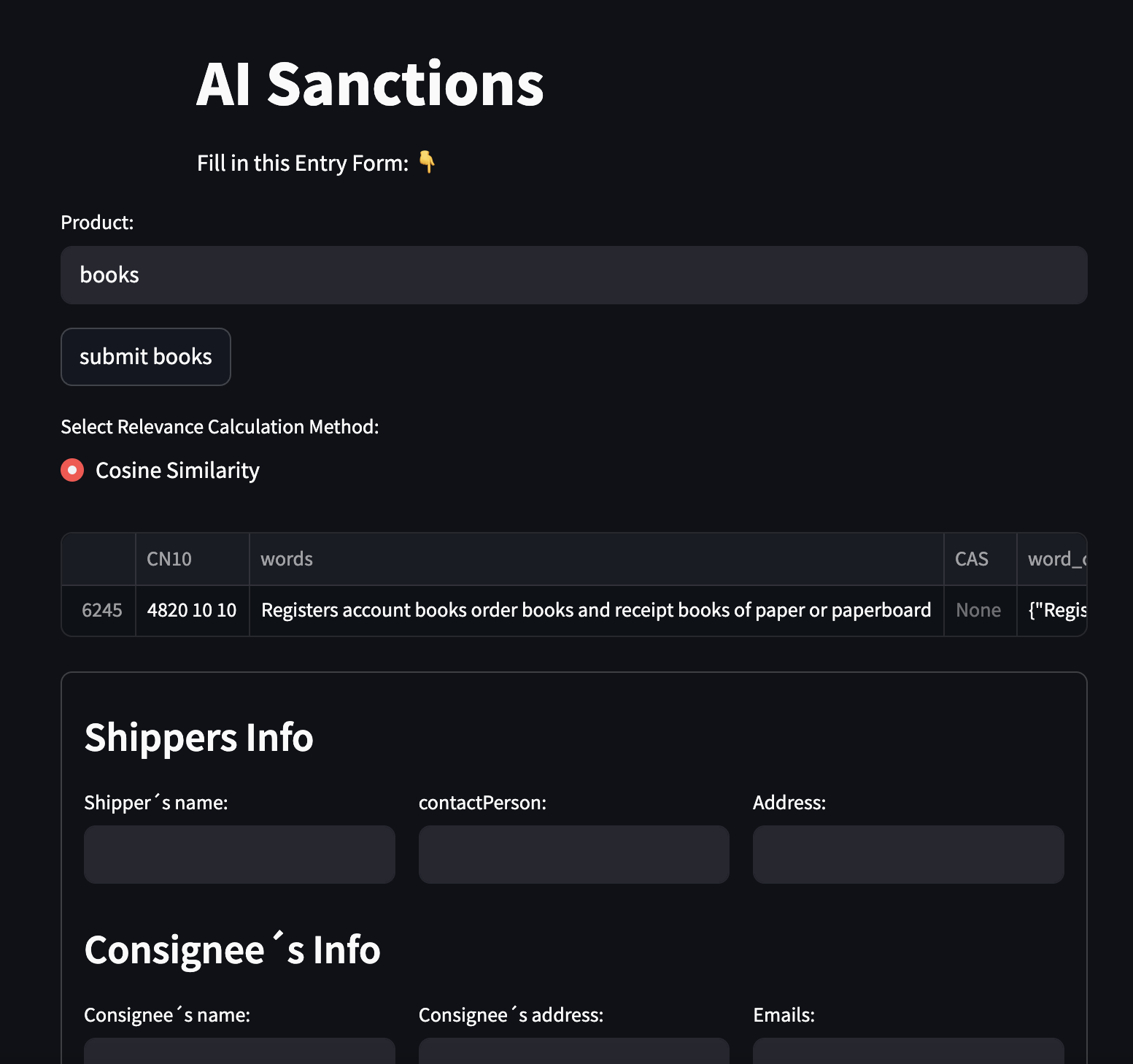Click the word_ column header
This screenshot has width=1133, height=1064.
pos(1051,559)
